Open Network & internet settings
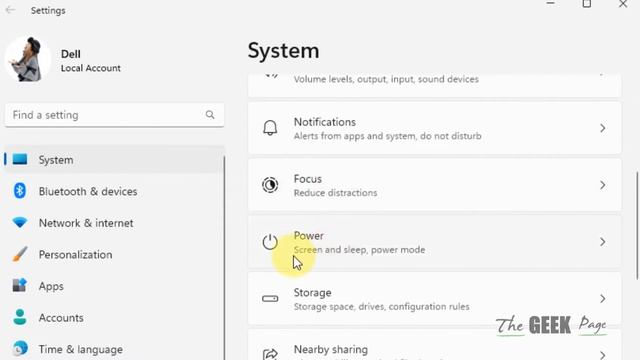 (114, 223)
